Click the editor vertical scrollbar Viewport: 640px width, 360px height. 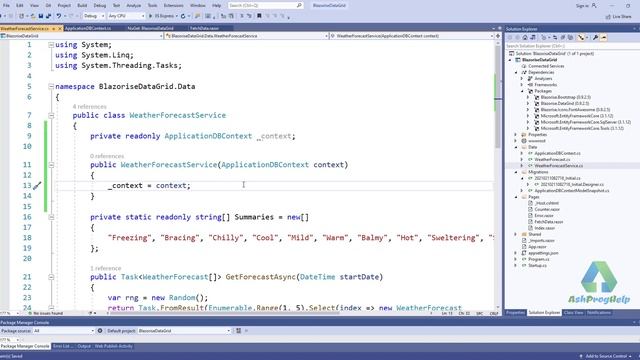pyautogui.click(x=498, y=176)
